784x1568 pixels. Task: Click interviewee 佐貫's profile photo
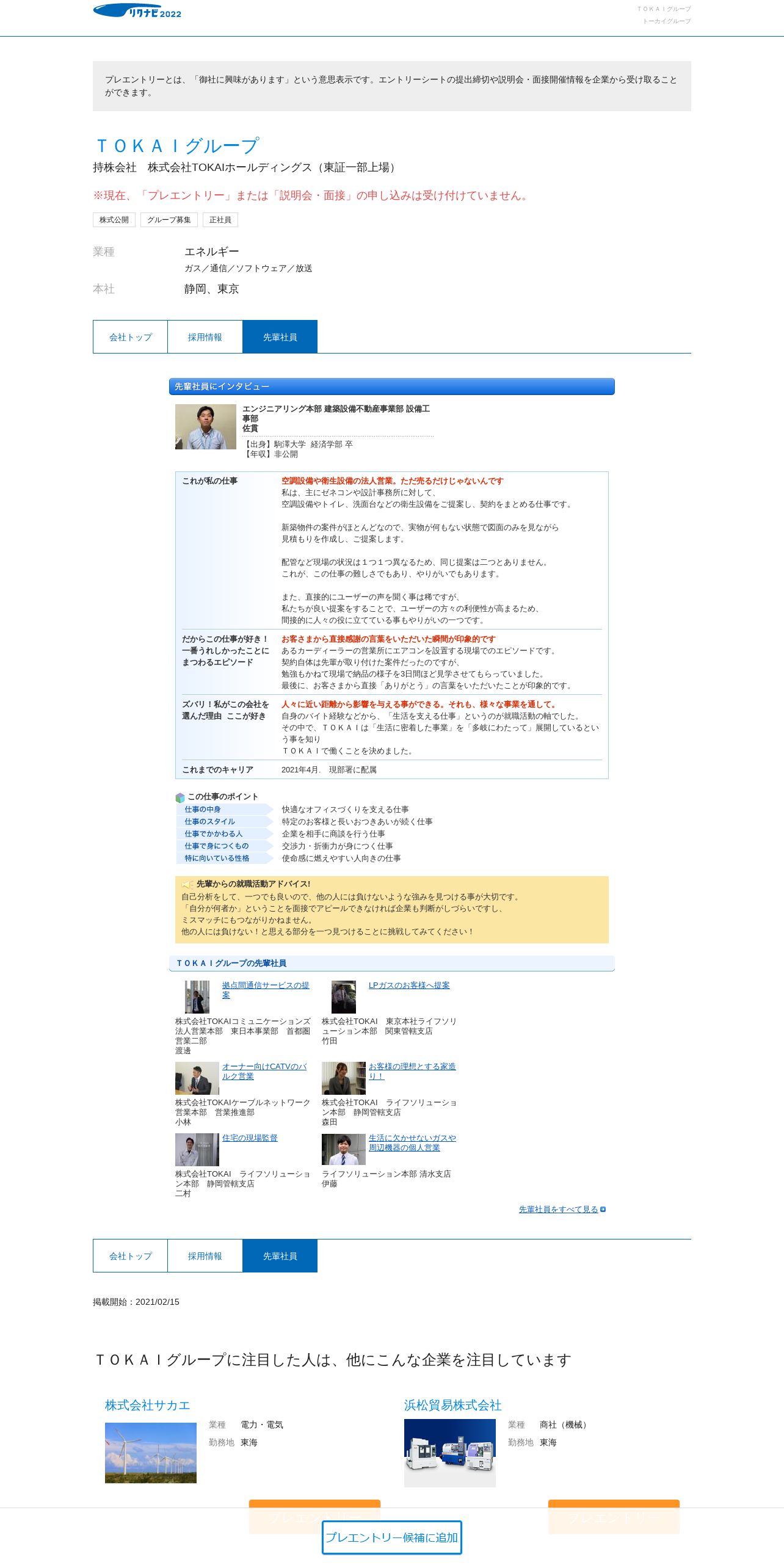(x=206, y=427)
